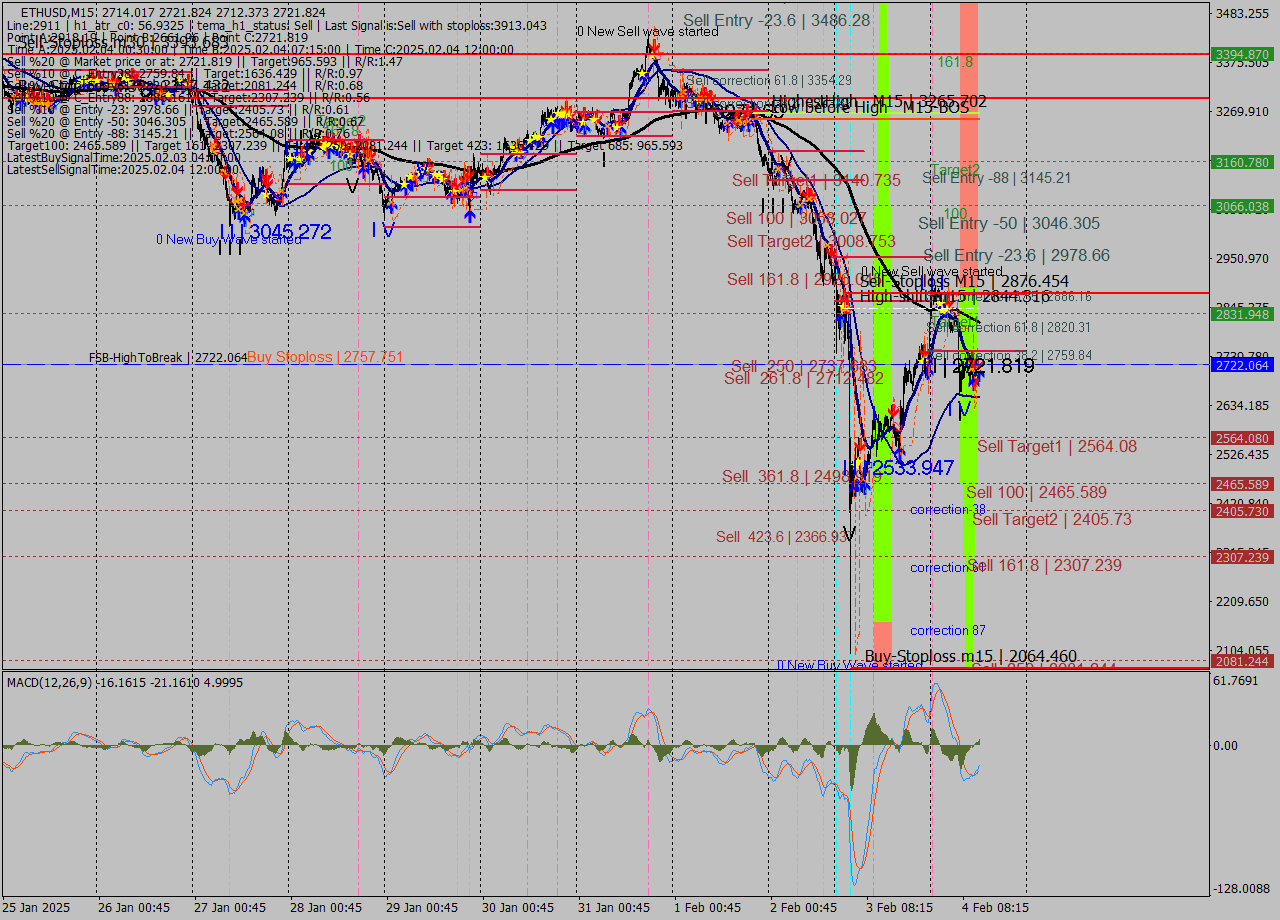Click the Buy-Stoploss m15 | 2064.460 annotation
The image size is (1280, 920).
coord(971,656)
